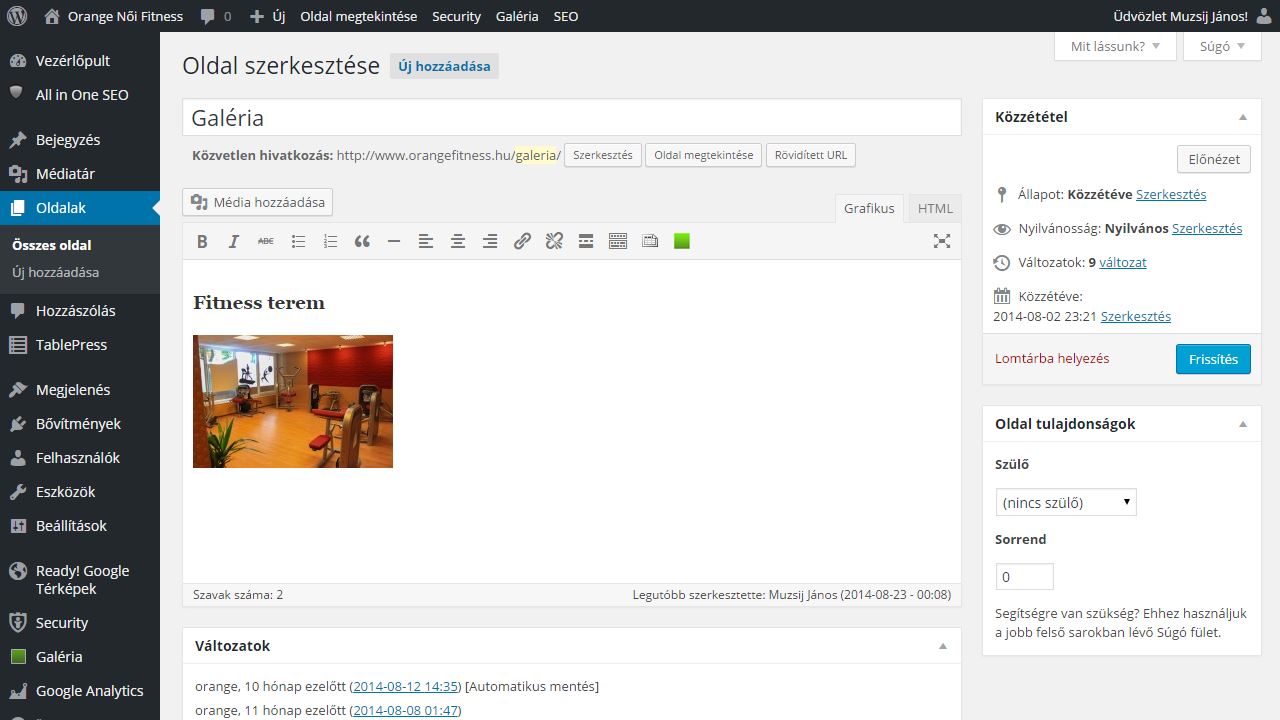
Task: Insert a numbered list
Action: pos(330,241)
